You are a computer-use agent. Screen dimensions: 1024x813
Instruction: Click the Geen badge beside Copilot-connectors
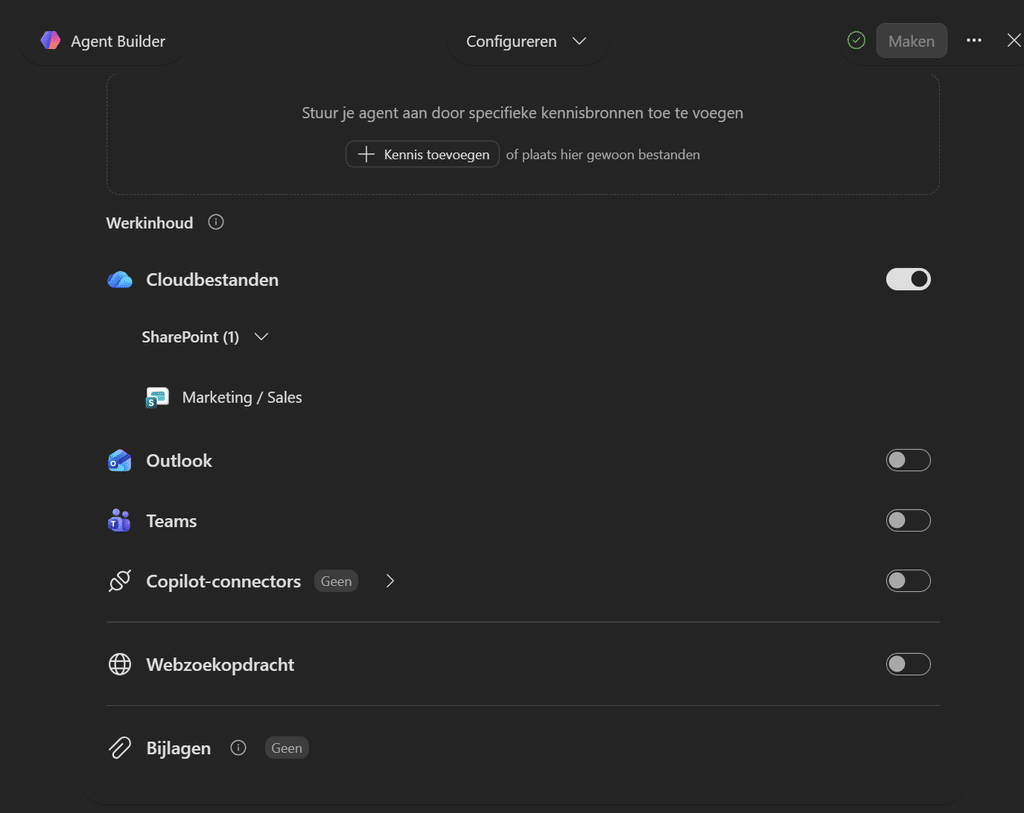(336, 581)
